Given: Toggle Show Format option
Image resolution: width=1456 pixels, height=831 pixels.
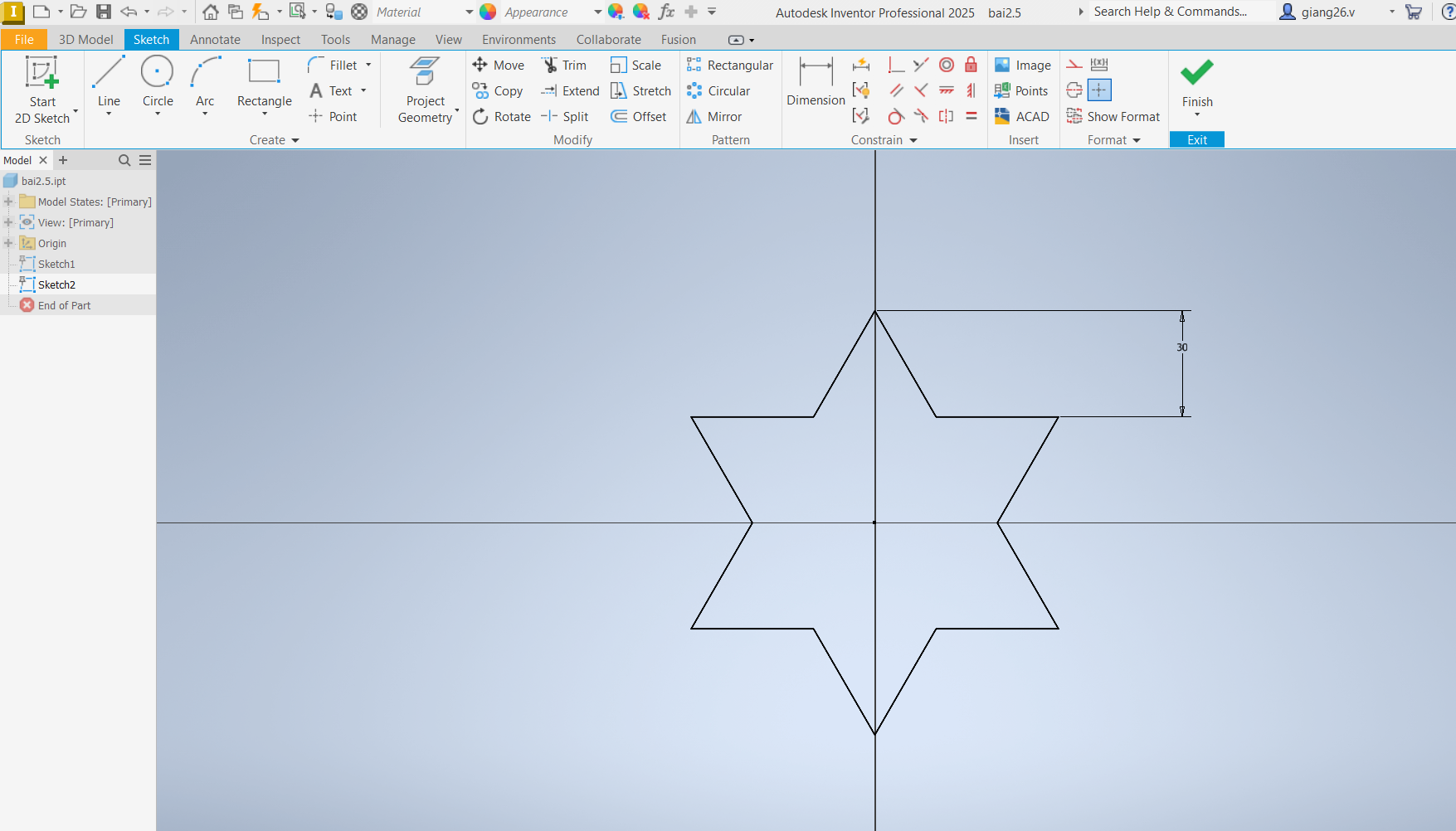Looking at the screenshot, I should 1113,117.
